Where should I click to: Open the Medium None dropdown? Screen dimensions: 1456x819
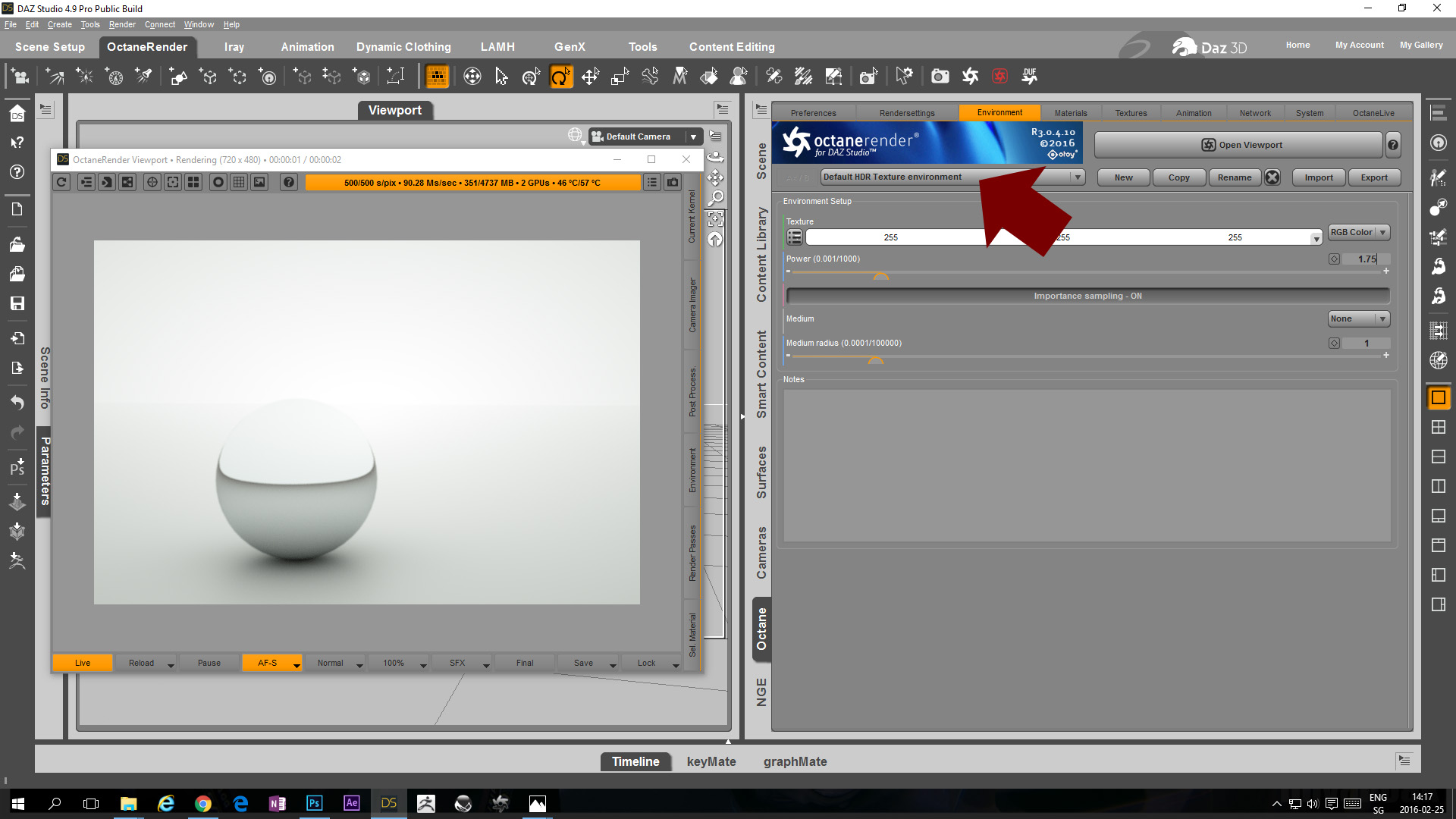pyautogui.click(x=1358, y=318)
